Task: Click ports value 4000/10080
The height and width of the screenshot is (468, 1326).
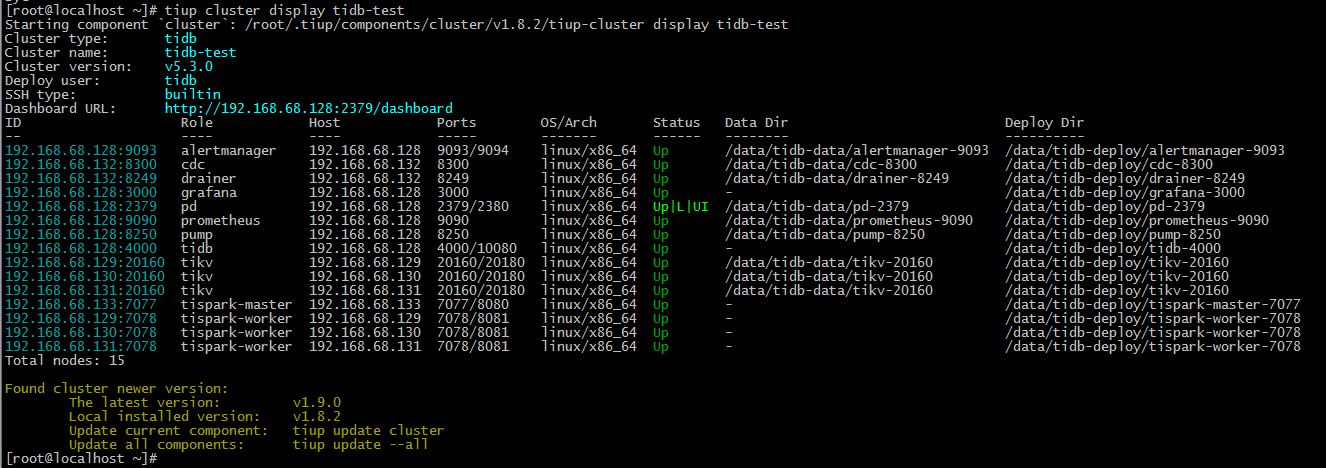Action: click(x=477, y=248)
